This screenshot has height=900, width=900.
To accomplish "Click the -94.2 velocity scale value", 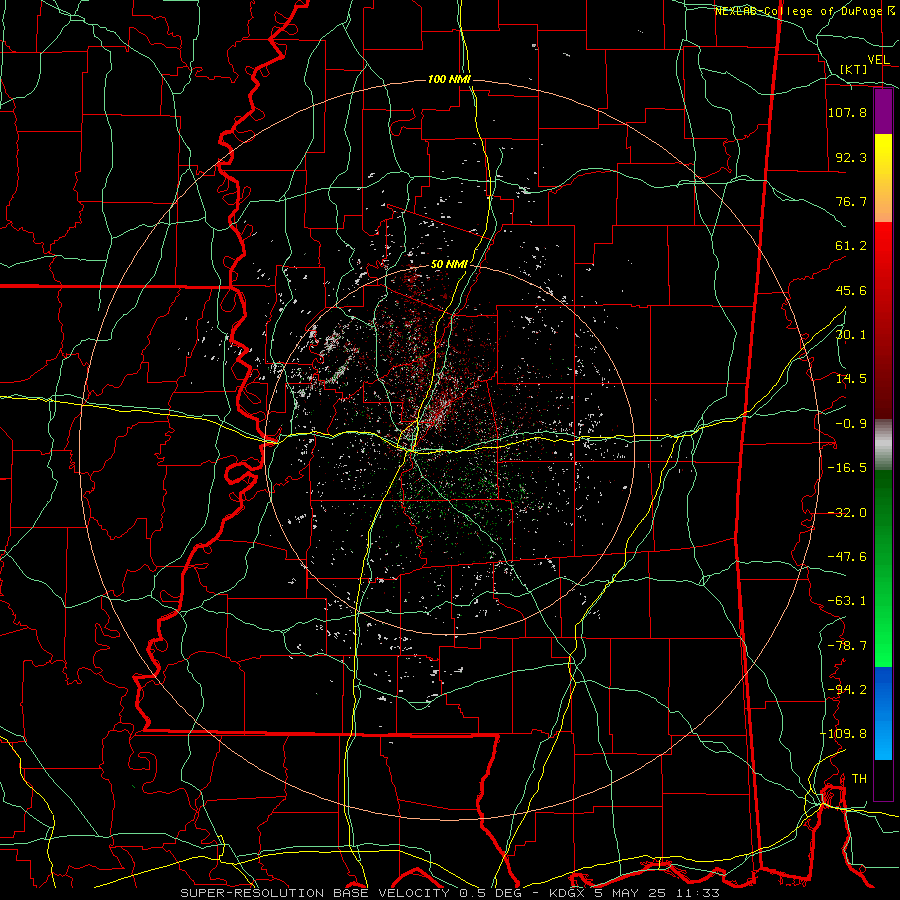I will click(x=847, y=690).
